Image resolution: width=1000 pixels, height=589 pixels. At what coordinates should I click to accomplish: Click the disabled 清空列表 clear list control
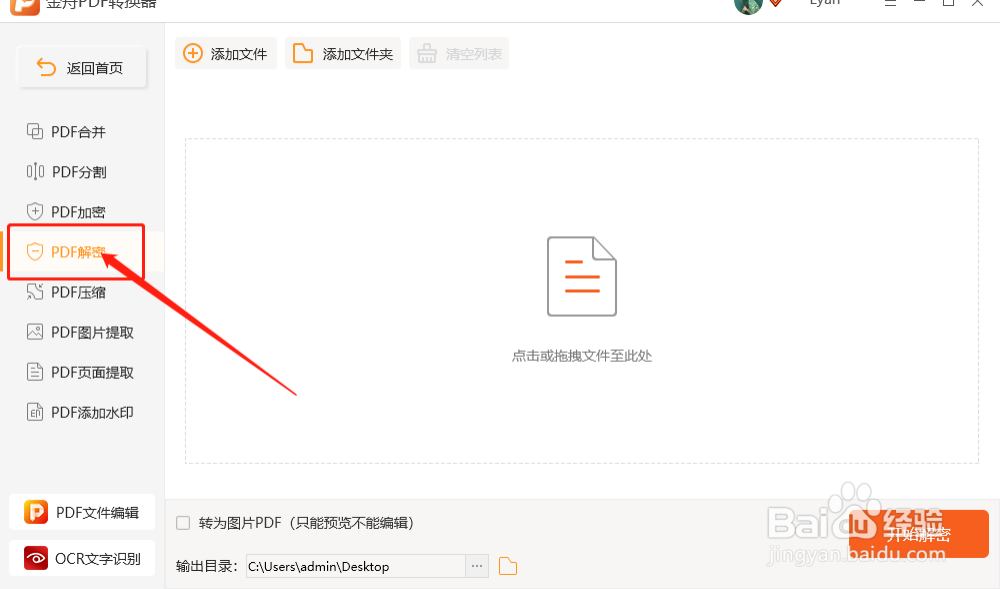coord(459,54)
